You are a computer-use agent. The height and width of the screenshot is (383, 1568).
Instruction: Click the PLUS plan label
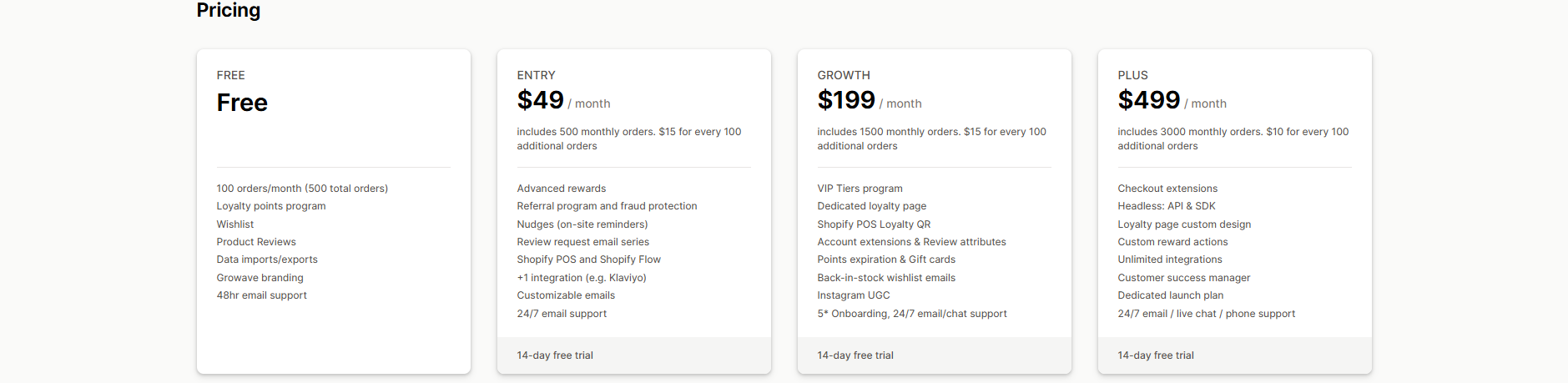[1132, 75]
